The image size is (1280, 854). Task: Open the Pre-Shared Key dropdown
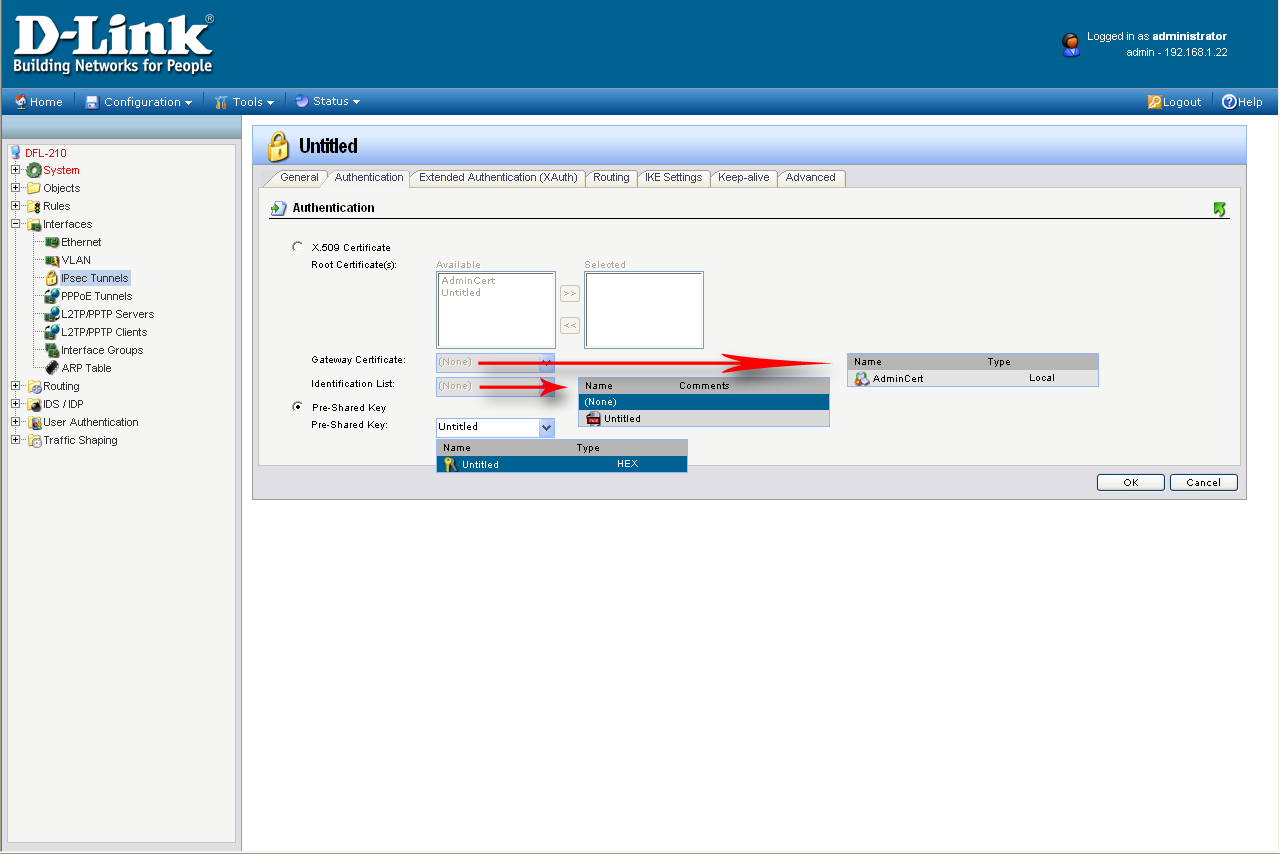point(547,427)
